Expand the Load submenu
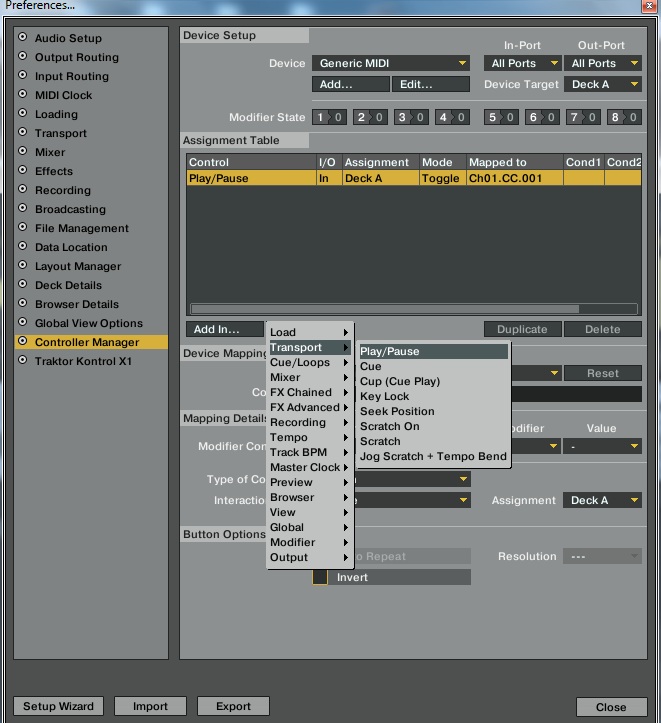 coord(309,332)
